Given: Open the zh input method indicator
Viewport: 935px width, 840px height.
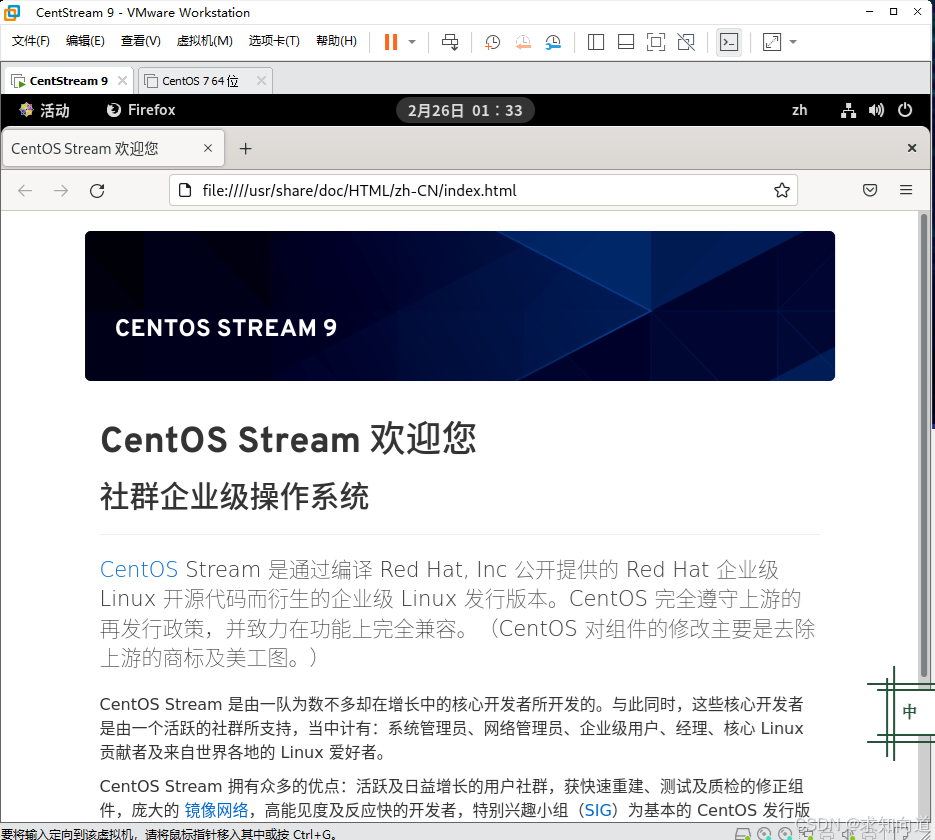Looking at the screenshot, I should click(x=799, y=110).
